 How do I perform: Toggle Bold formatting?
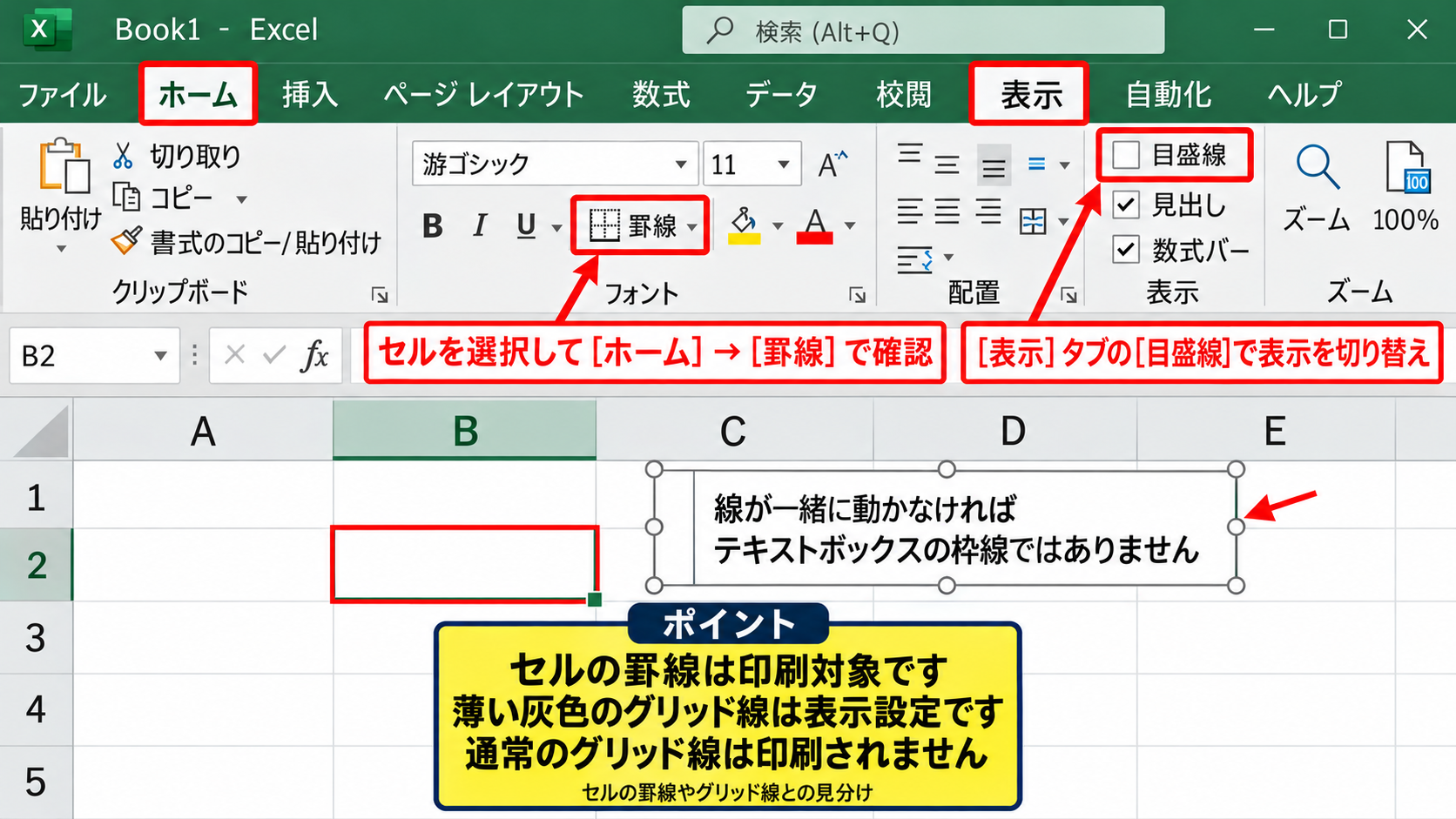tap(432, 226)
